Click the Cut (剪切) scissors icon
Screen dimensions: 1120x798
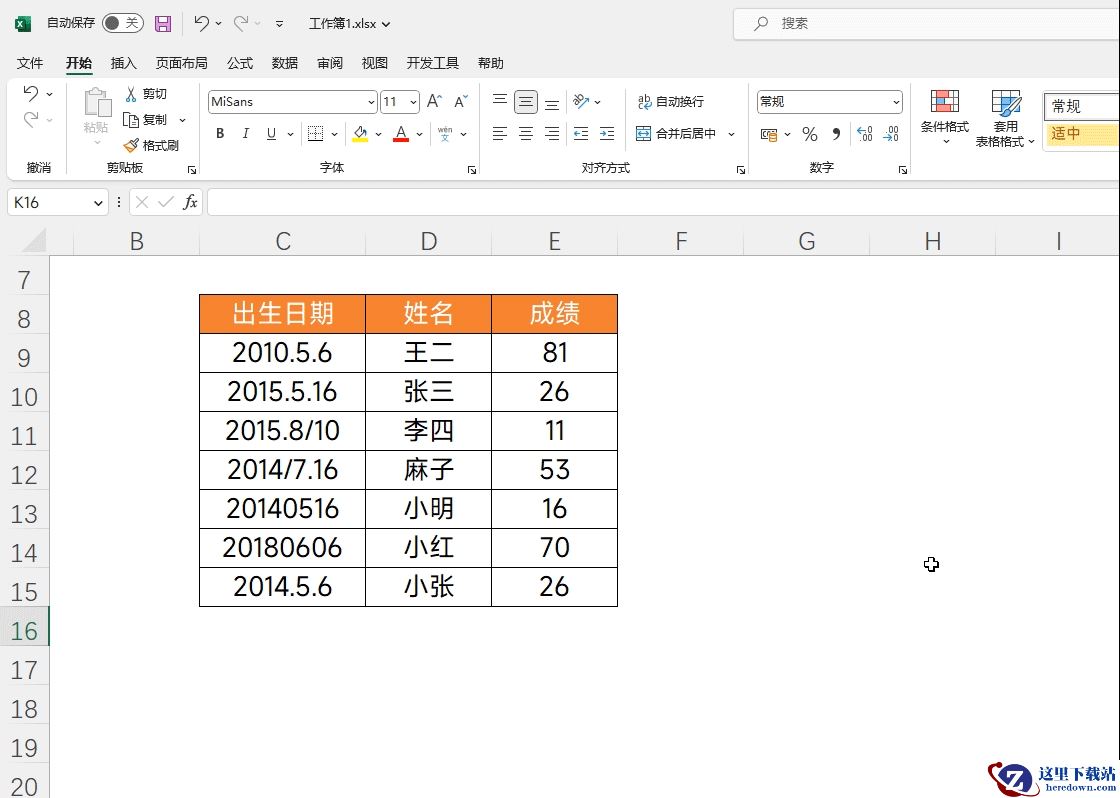click(131, 94)
